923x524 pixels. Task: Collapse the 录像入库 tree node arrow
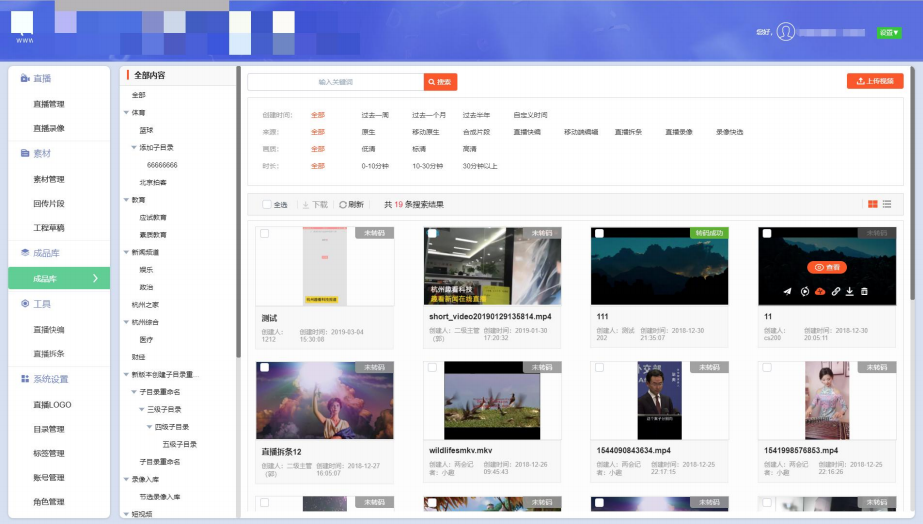127,479
